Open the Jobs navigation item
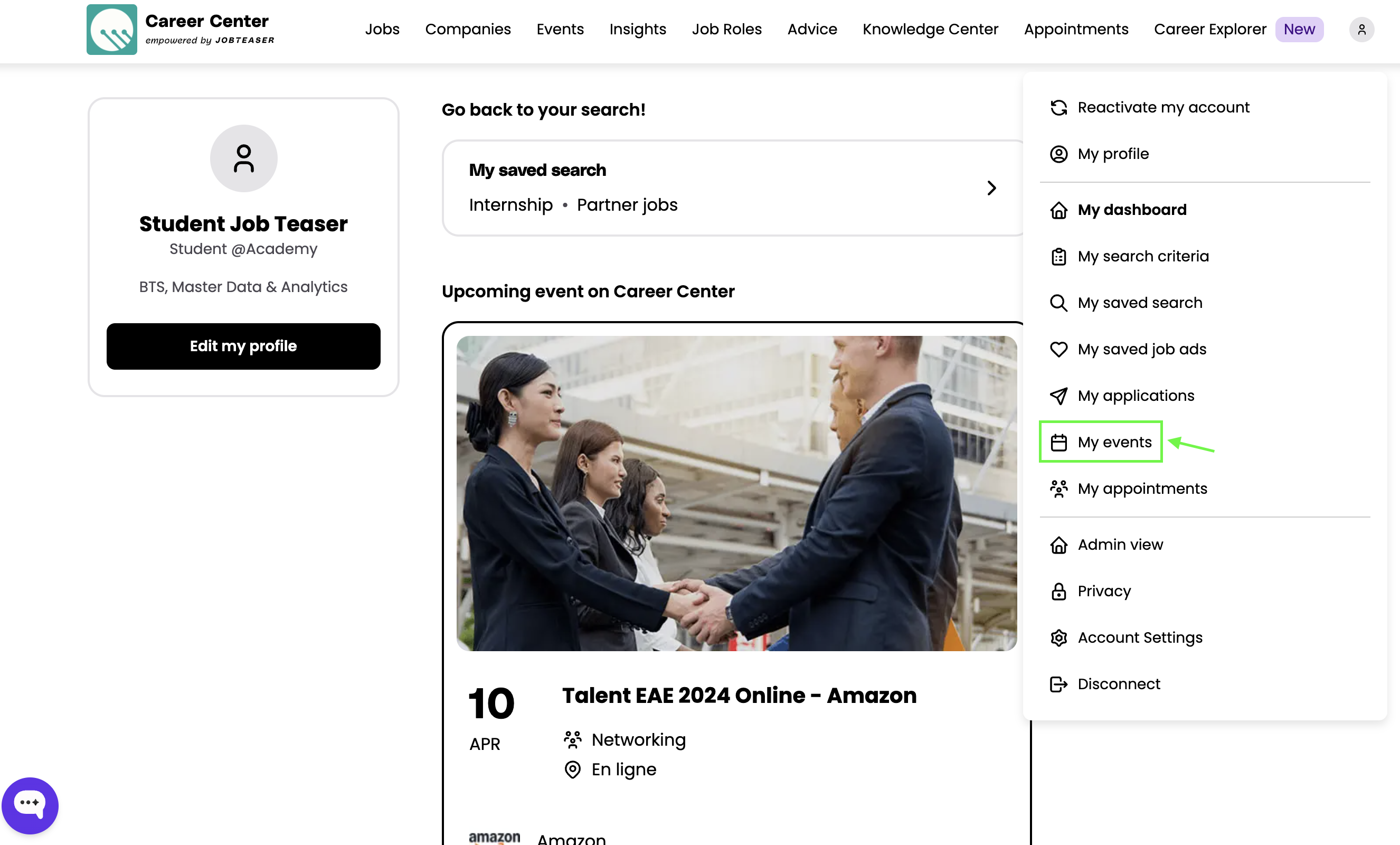 382,30
